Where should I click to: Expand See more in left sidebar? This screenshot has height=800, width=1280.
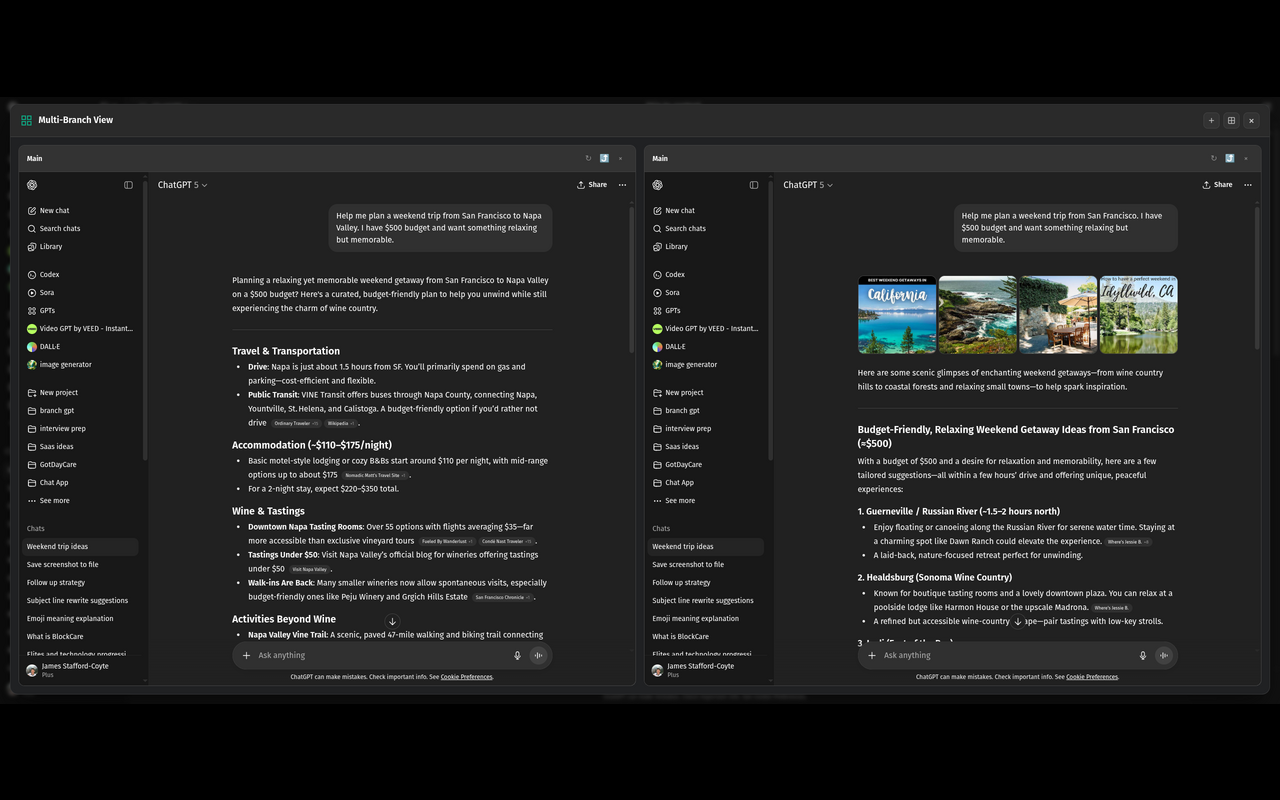pyautogui.click(x=54, y=501)
